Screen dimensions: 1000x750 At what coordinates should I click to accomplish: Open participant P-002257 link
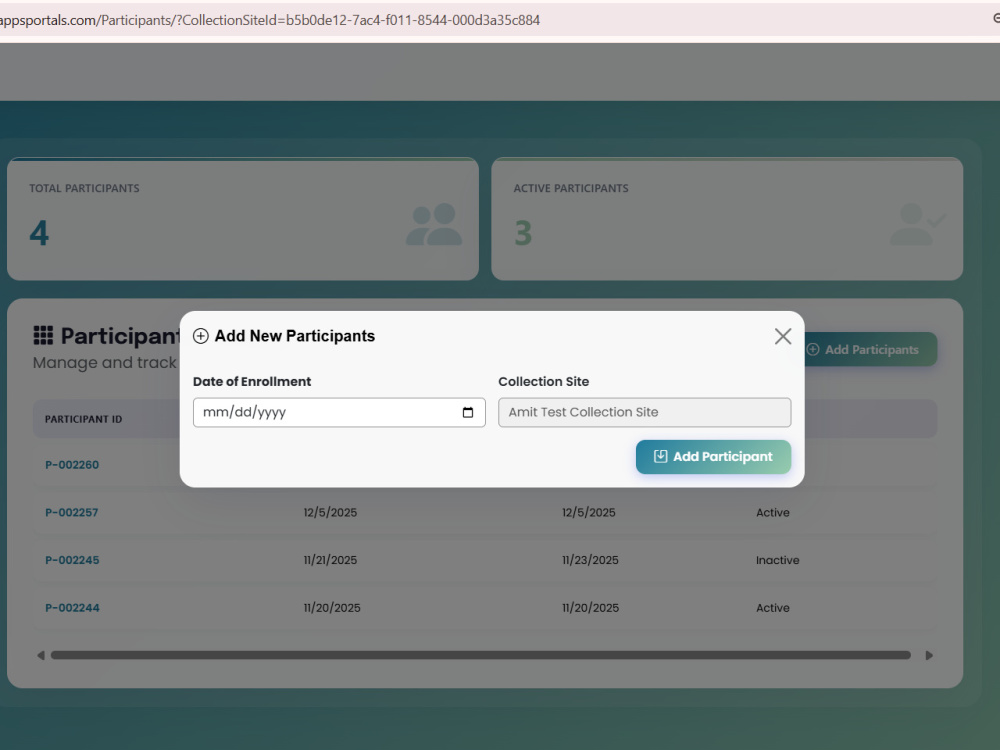pyautogui.click(x=71, y=513)
